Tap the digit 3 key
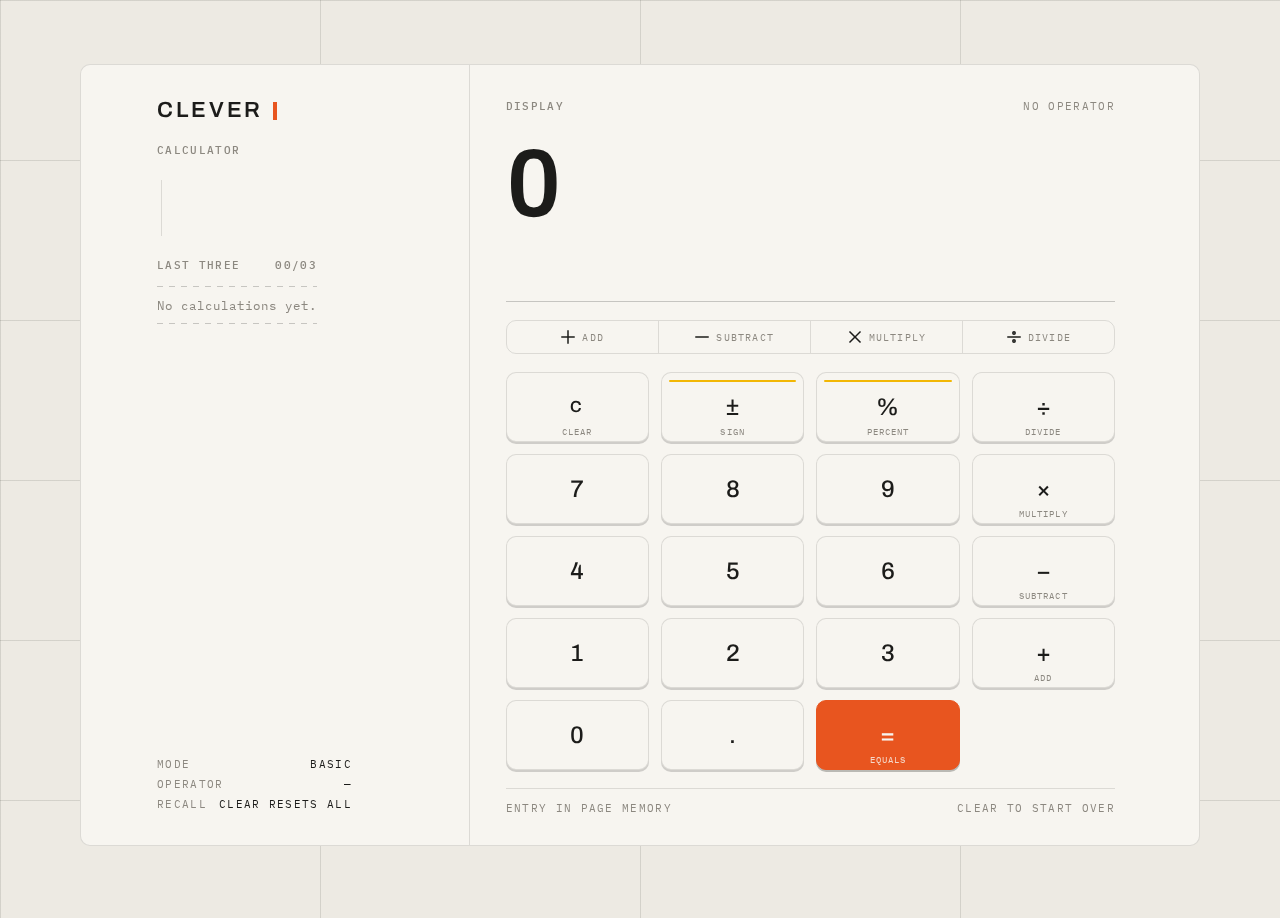Image resolution: width=1280 pixels, height=918 pixels. coord(888,653)
